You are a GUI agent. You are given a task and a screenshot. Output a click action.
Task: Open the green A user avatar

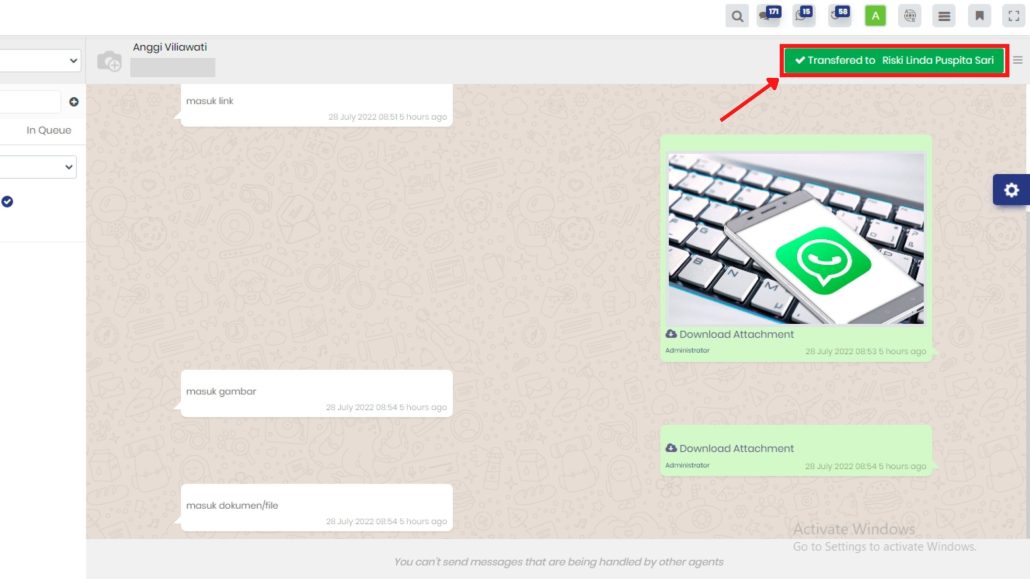coord(875,16)
